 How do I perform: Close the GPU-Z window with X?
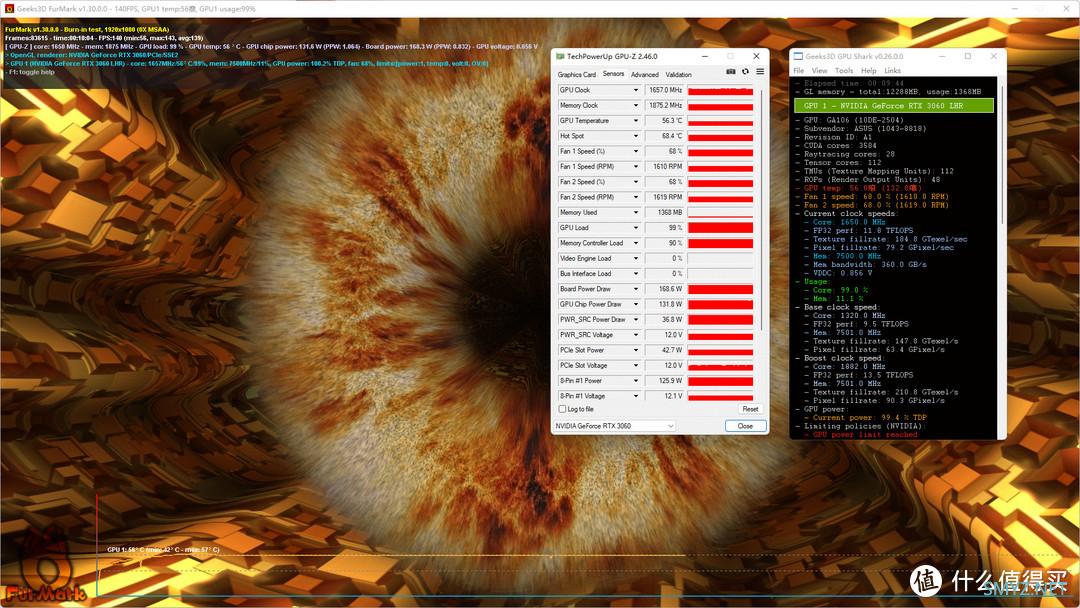756,56
